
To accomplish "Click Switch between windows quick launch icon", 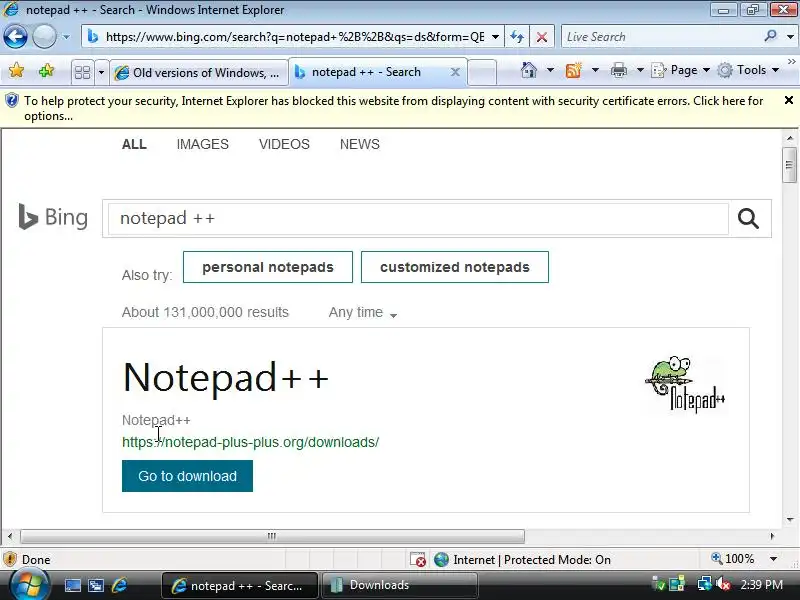I will pos(96,585).
